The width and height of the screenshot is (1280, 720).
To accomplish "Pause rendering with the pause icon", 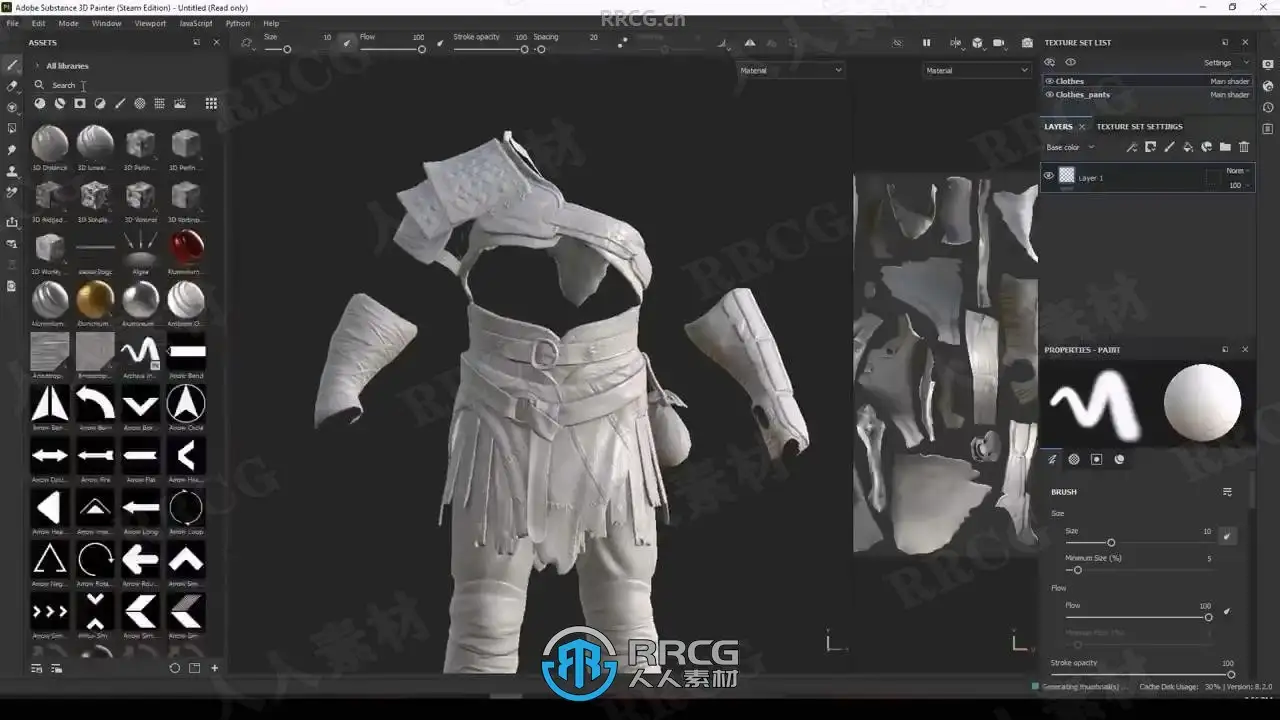I will tap(926, 43).
